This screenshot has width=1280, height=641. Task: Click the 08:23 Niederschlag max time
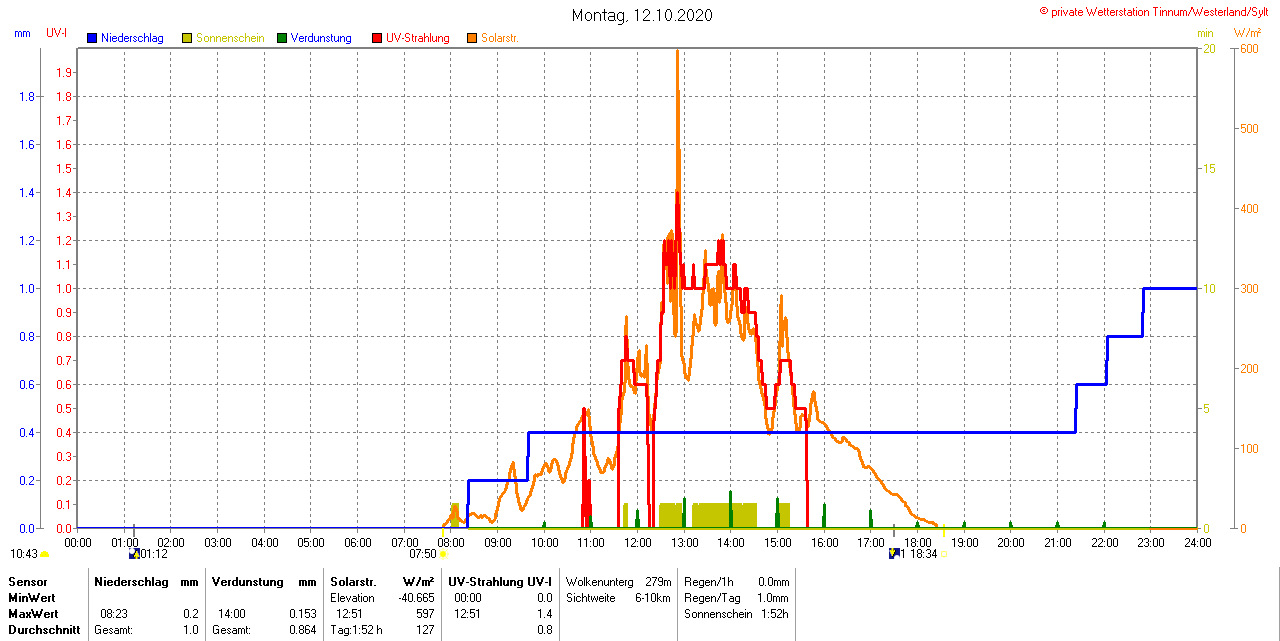click(x=114, y=613)
